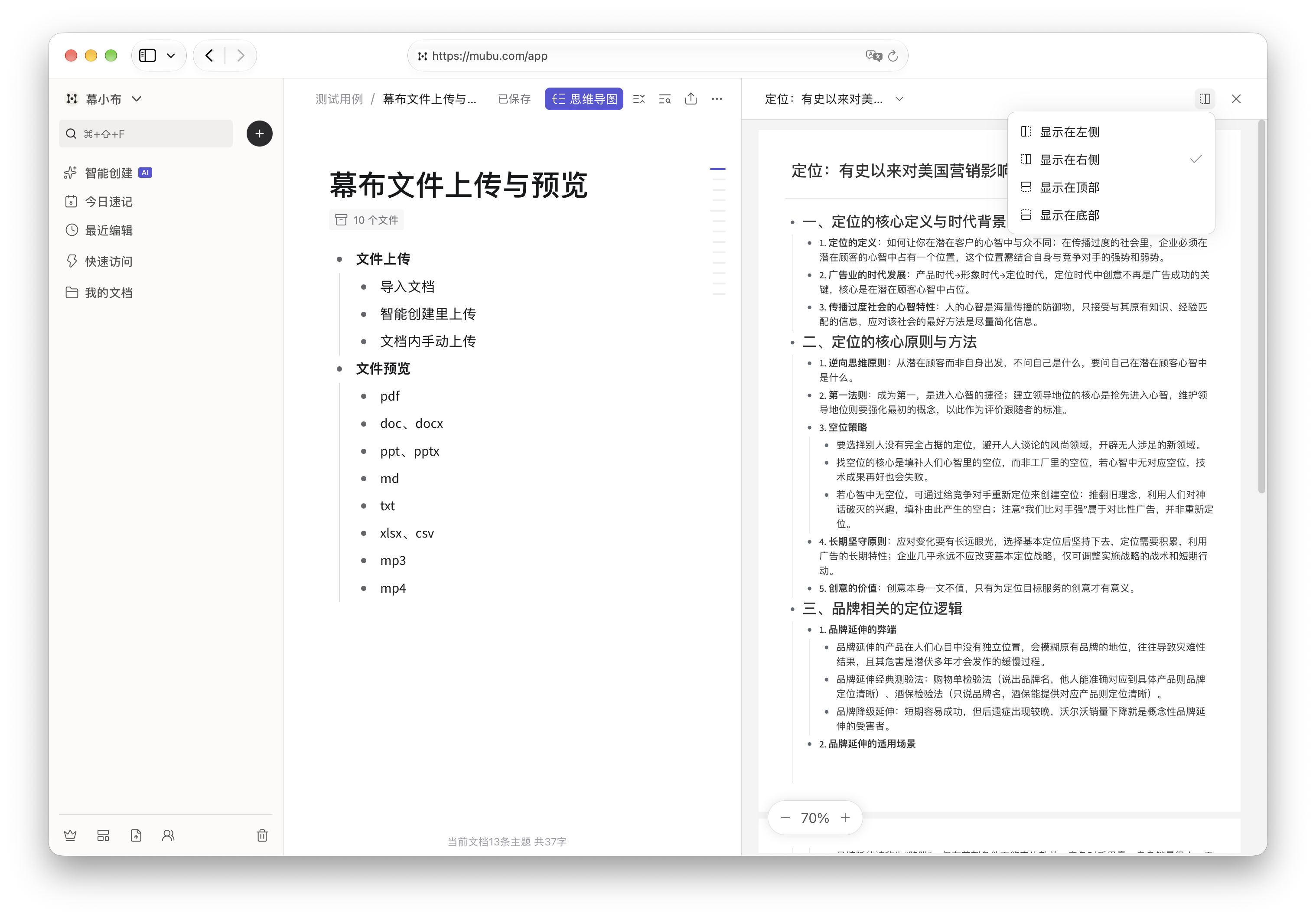Open 智能创建 AI in sidebar

108,173
